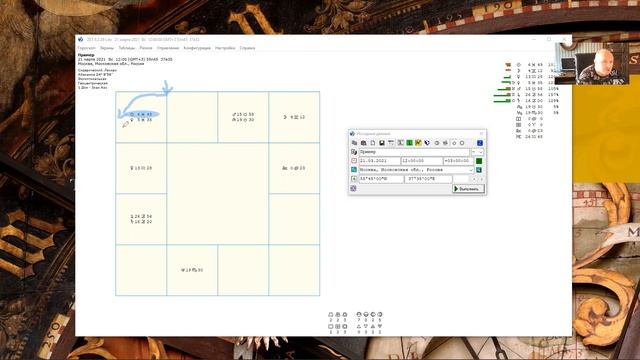
Task: Click the Mars position in the top chart cell
Action: pyautogui.click(x=243, y=114)
